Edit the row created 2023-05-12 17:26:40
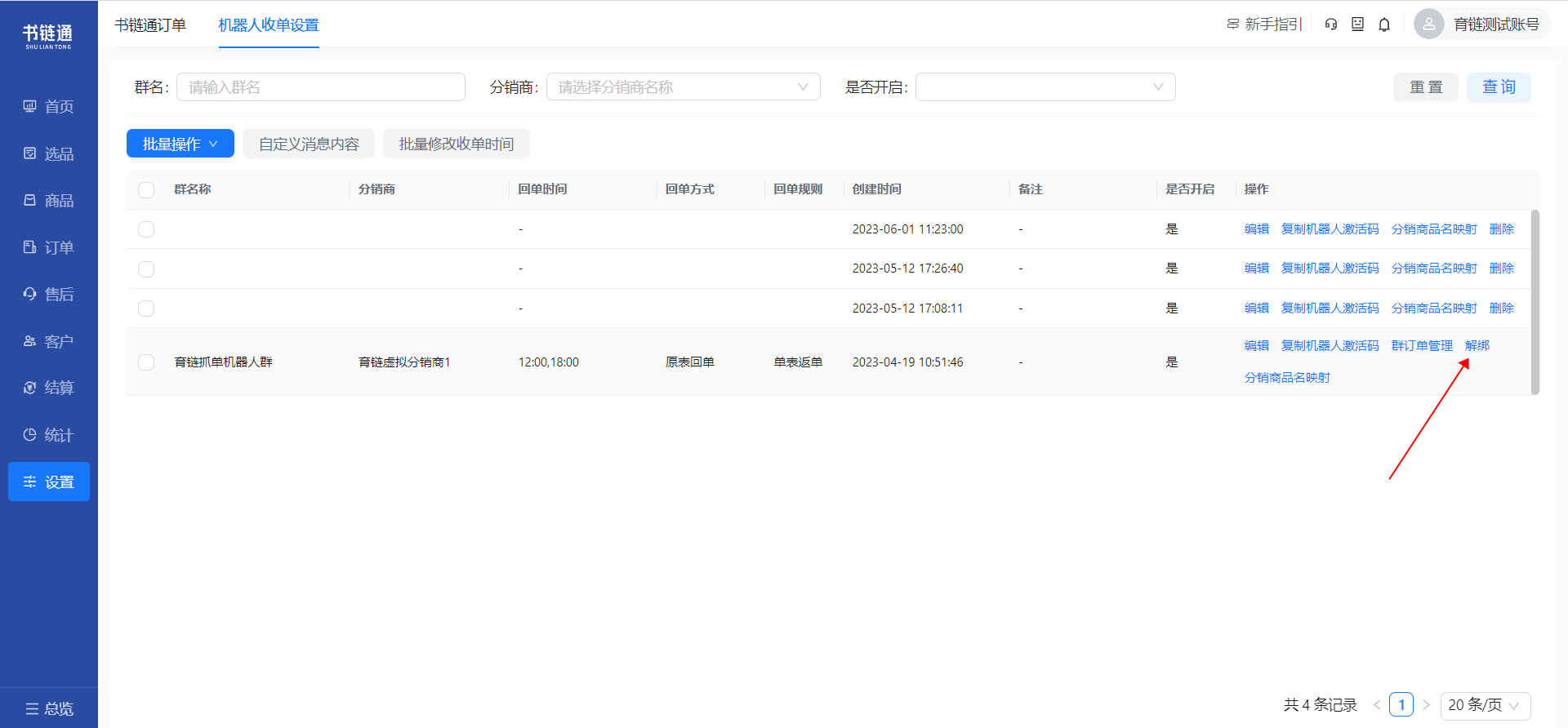 tap(1257, 269)
